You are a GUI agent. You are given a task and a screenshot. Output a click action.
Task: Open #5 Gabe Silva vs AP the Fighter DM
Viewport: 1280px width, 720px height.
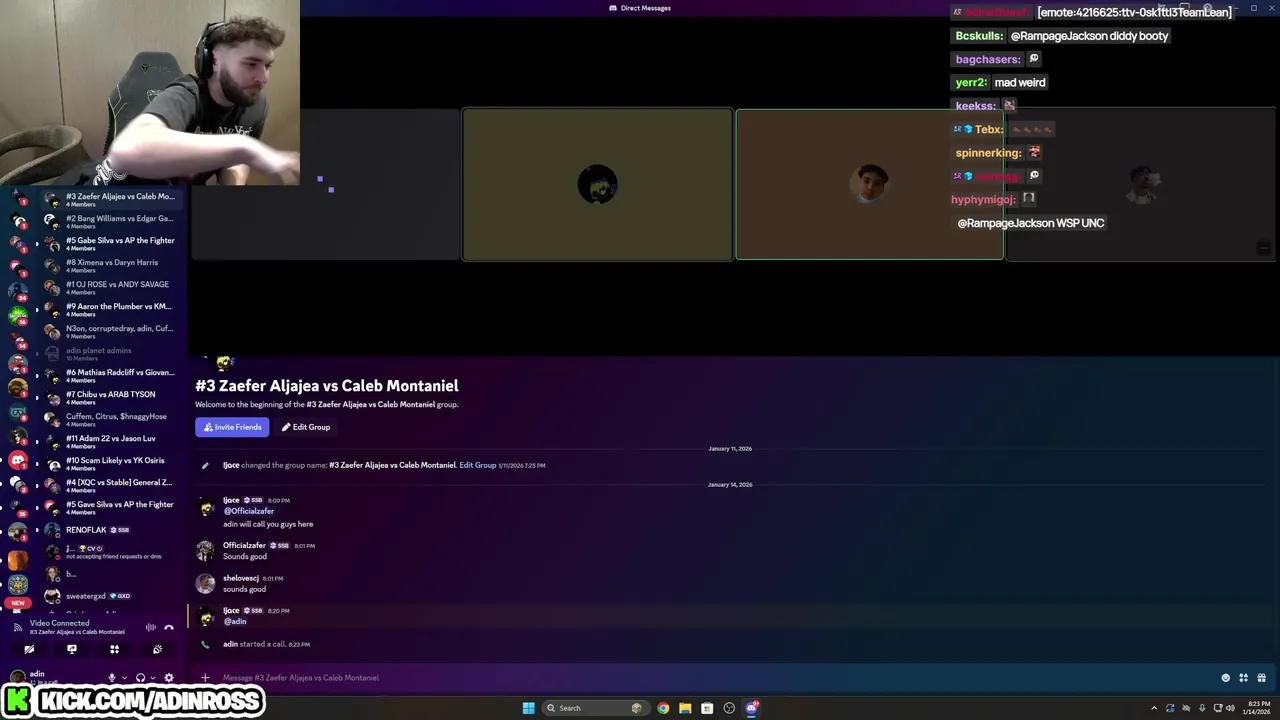112,244
